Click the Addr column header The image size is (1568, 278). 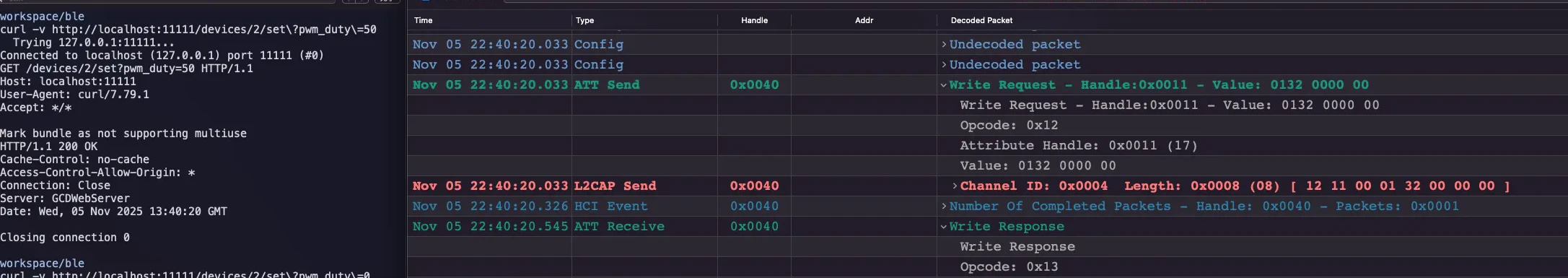click(864, 20)
